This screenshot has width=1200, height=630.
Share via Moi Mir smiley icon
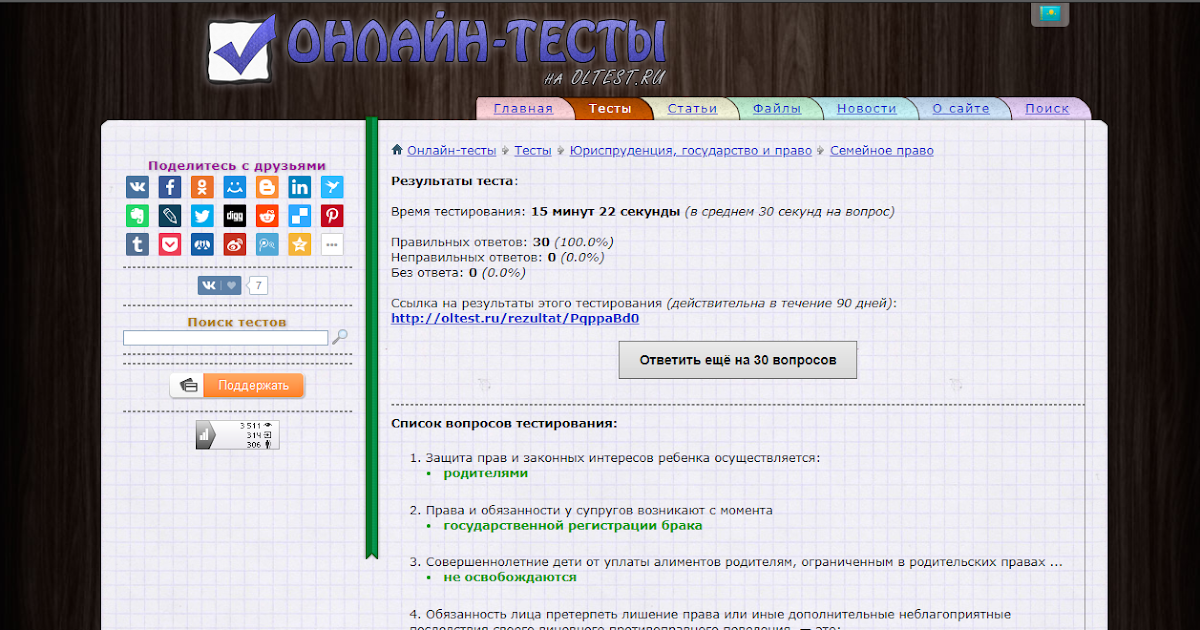235,187
